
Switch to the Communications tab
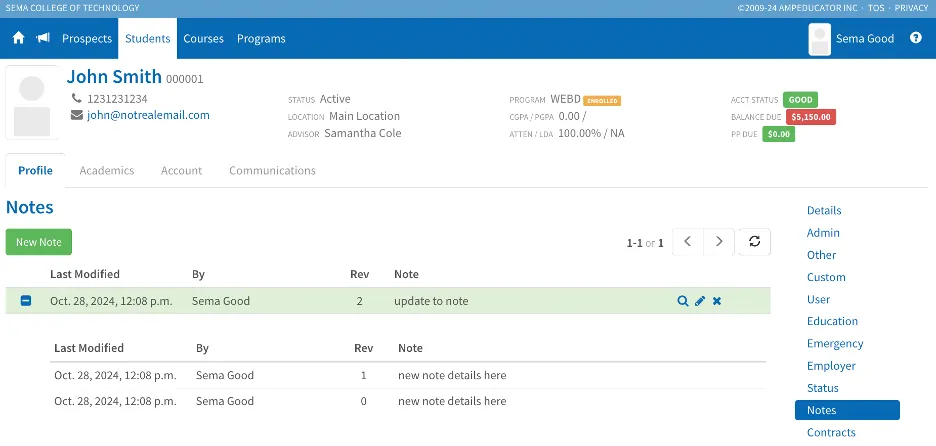272,171
